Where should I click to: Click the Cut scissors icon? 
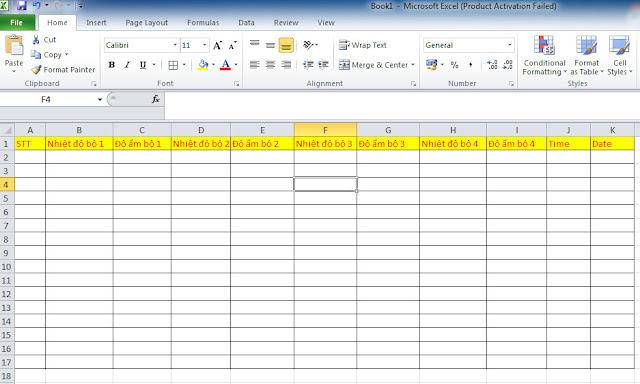tap(36, 40)
